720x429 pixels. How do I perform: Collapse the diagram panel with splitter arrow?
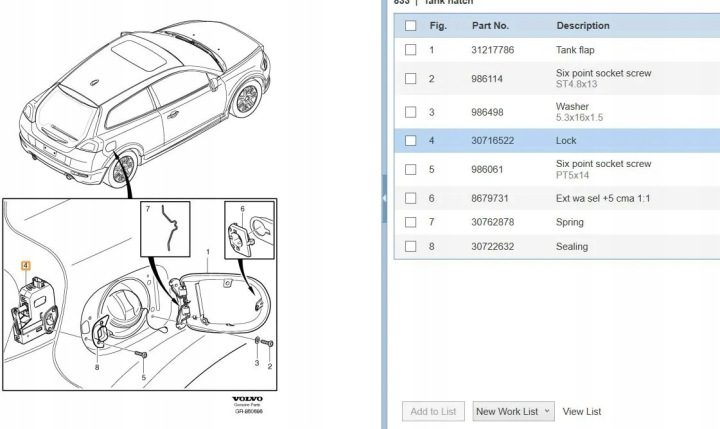click(x=384, y=198)
